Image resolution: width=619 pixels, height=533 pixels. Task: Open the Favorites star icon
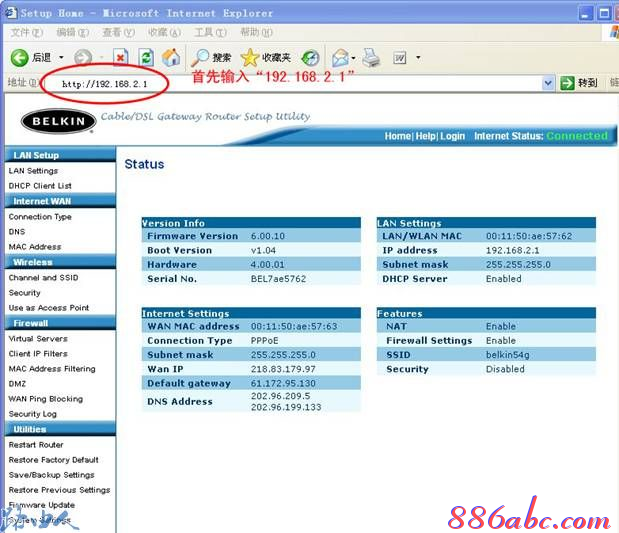(250, 58)
